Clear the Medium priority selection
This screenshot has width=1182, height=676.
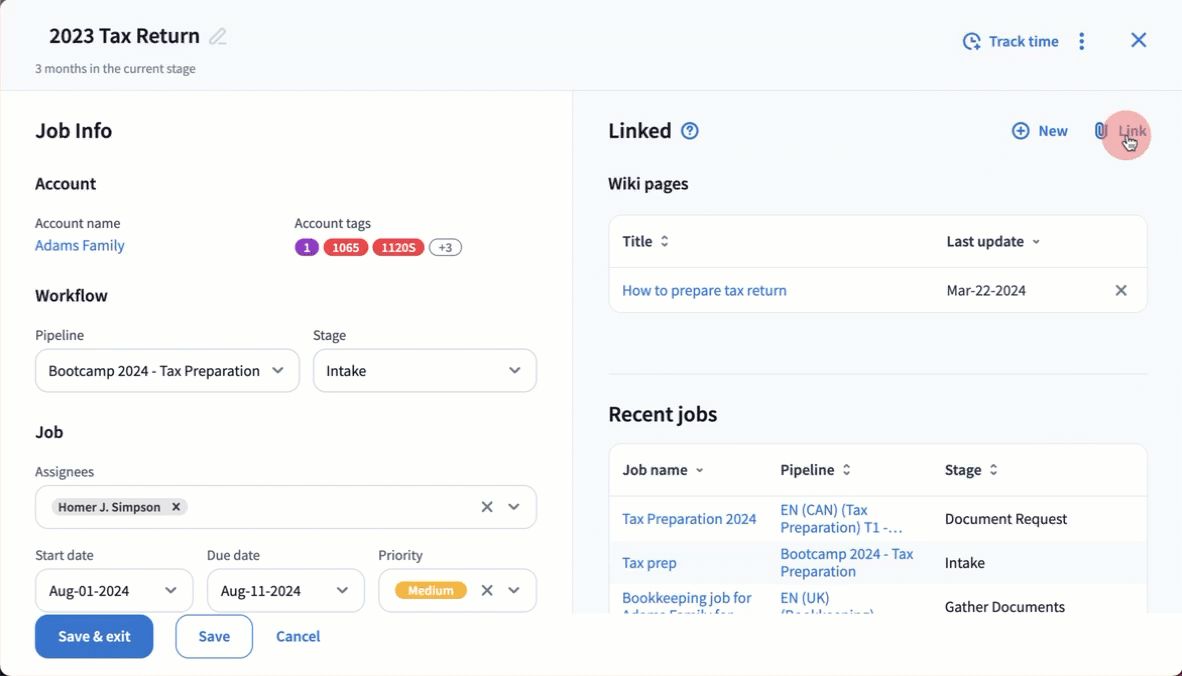pyautogui.click(x=487, y=590)
